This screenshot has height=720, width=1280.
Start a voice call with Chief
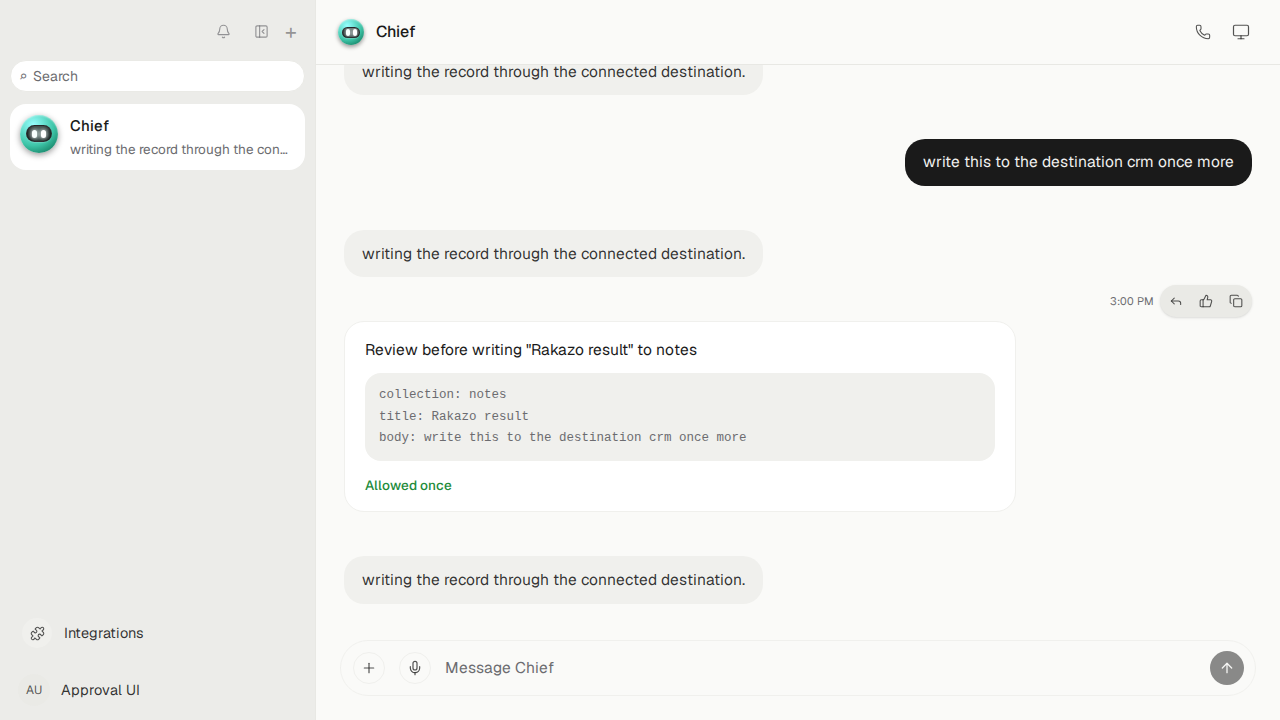1203,32
